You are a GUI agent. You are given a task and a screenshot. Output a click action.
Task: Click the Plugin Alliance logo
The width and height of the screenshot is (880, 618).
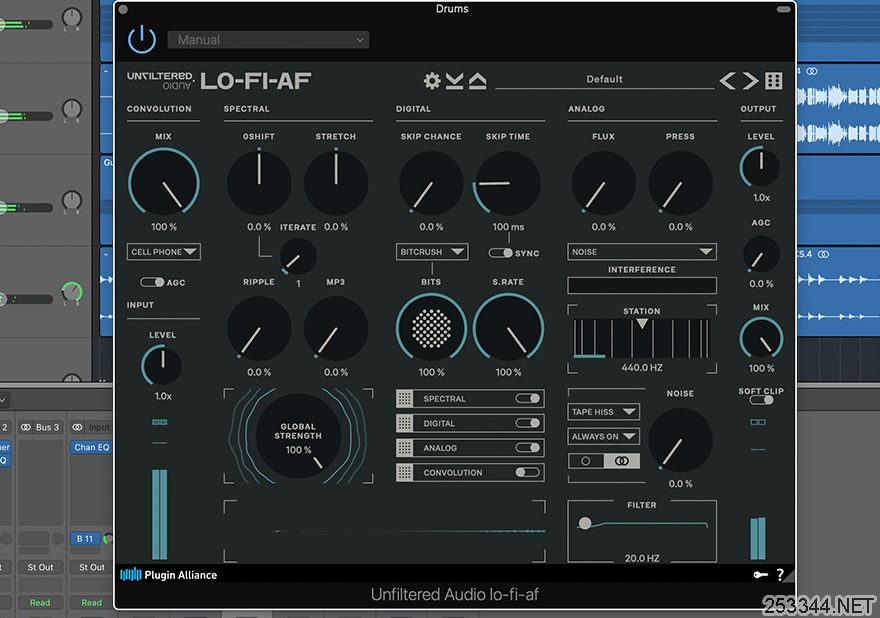[168, 575]
